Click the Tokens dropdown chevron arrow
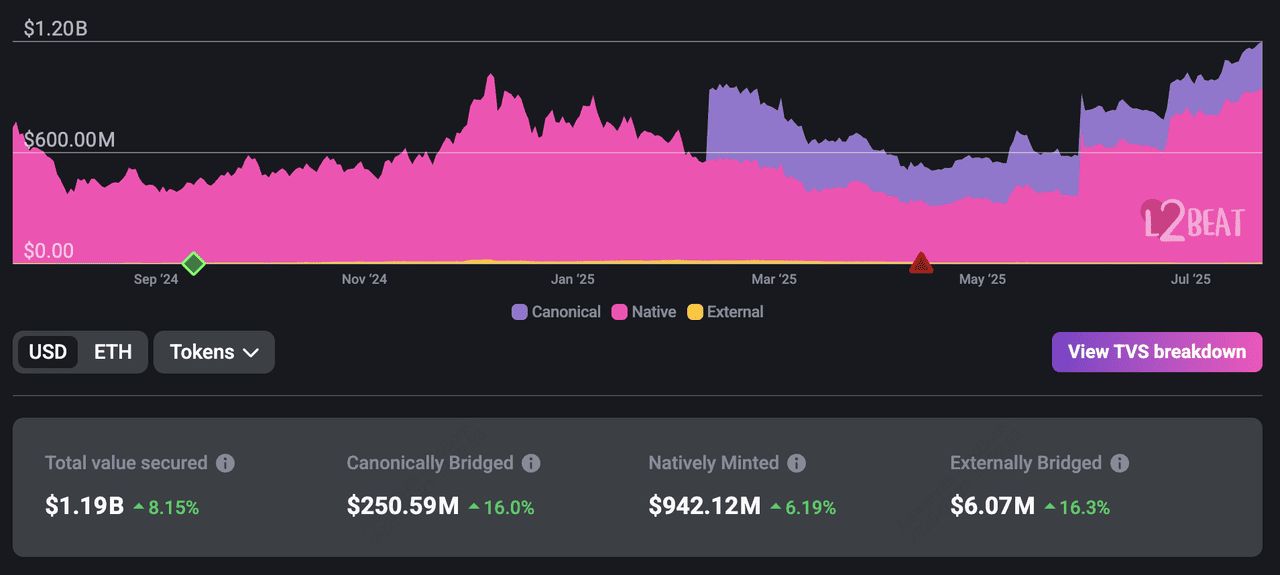The width and height of the screenshot is (1280, 575). coord(251,353)
